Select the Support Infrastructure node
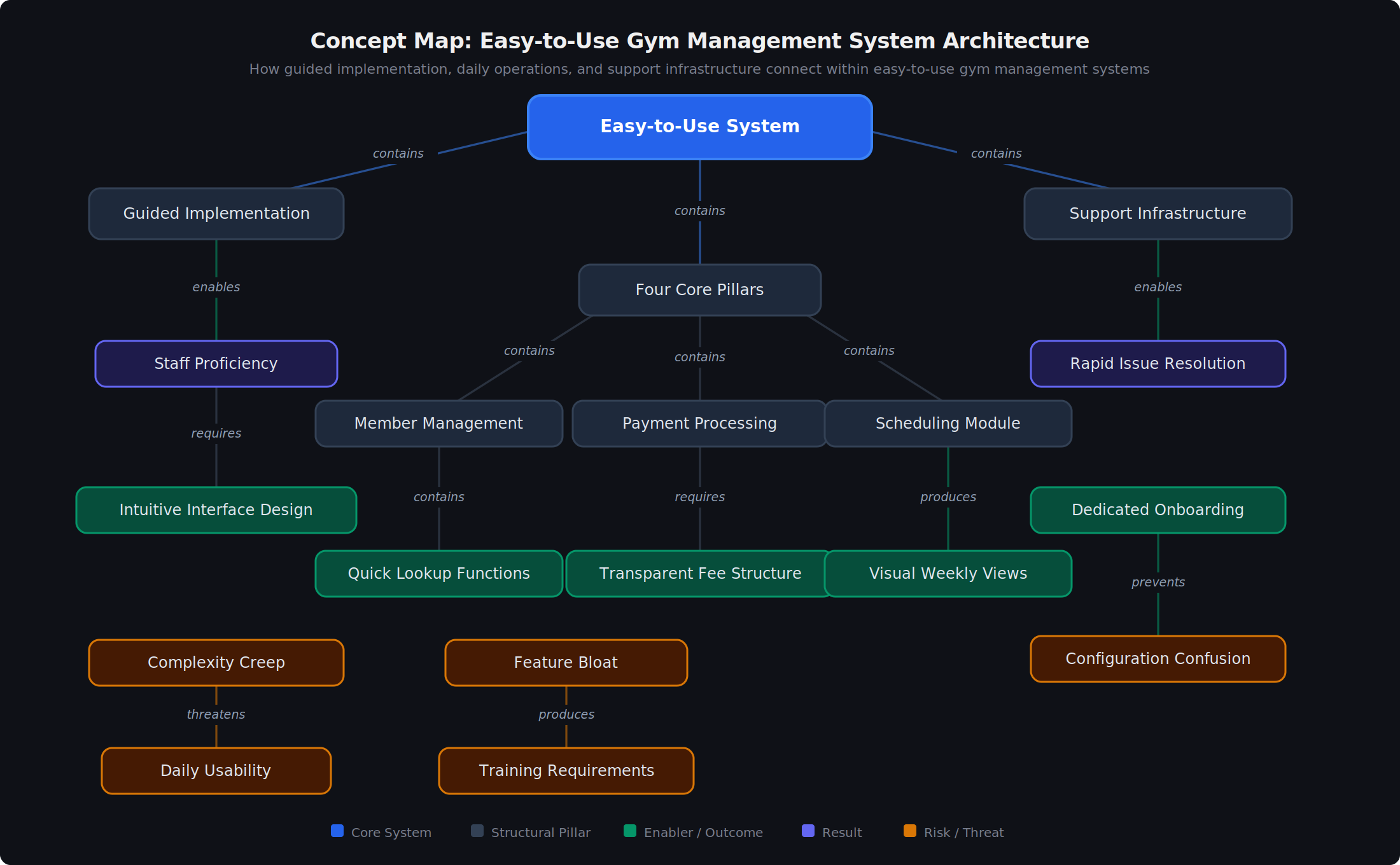 (1158, 214)
